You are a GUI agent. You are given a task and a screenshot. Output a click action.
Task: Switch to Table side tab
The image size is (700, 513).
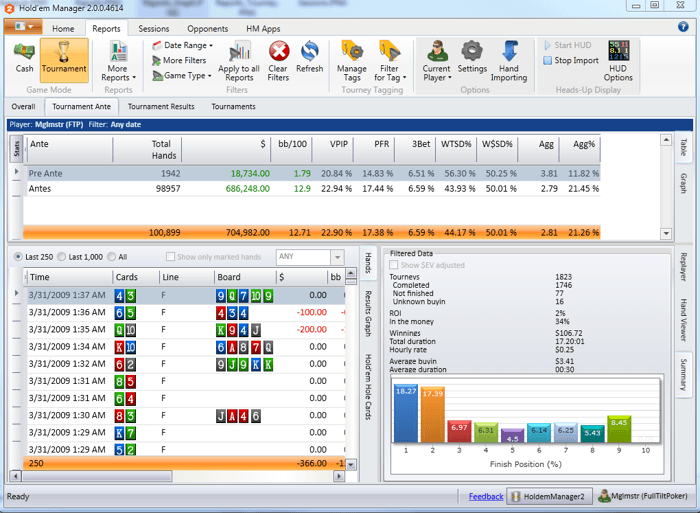[x=683, y=147]
